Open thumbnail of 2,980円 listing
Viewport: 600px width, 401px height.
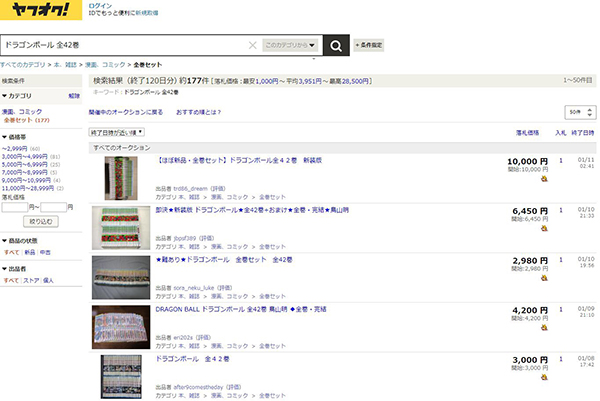click(121, 277)
